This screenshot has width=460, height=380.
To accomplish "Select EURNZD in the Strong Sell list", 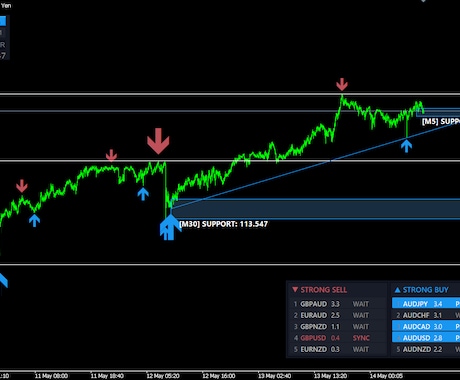I will (313, 349).
